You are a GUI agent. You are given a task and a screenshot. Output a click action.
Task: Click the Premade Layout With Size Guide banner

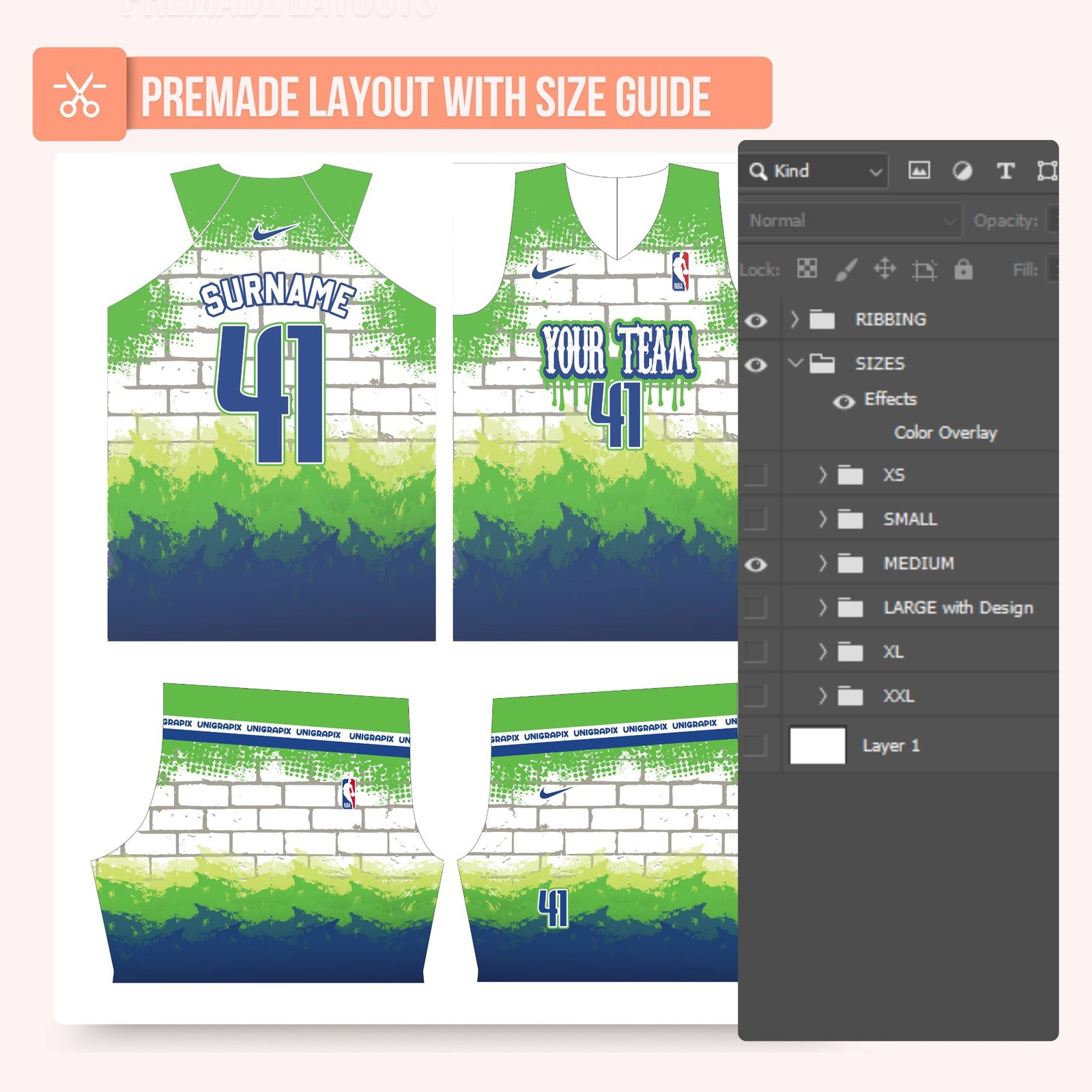tap(425, 96)
